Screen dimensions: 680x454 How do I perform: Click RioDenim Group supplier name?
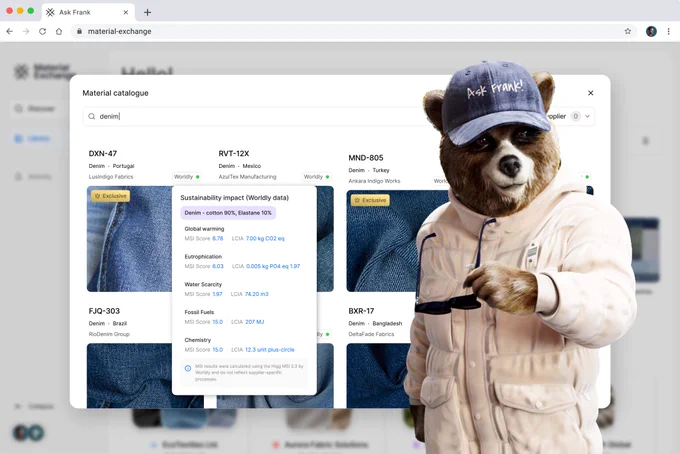(109, 334)
